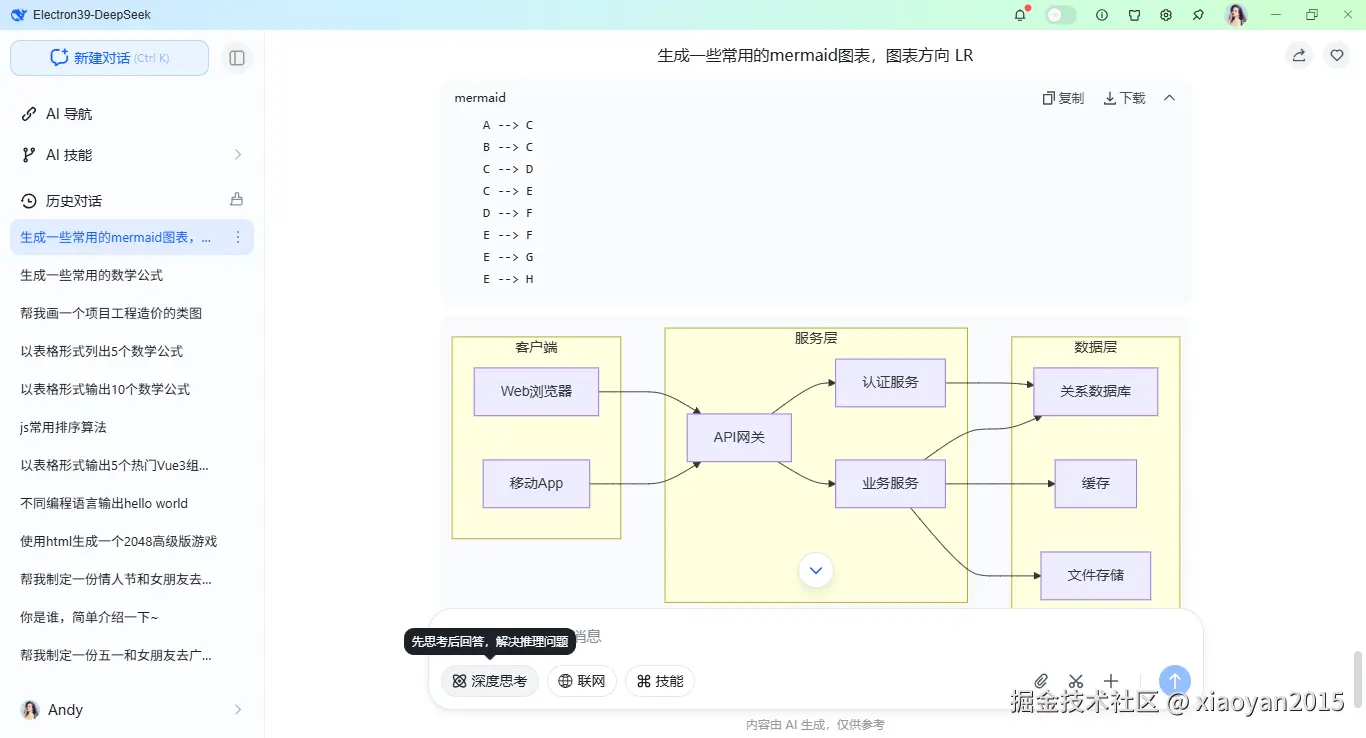This screenshot has width=1366, height=738.
Task: Flip the switch in the title bar
Action: (1060, 14)
